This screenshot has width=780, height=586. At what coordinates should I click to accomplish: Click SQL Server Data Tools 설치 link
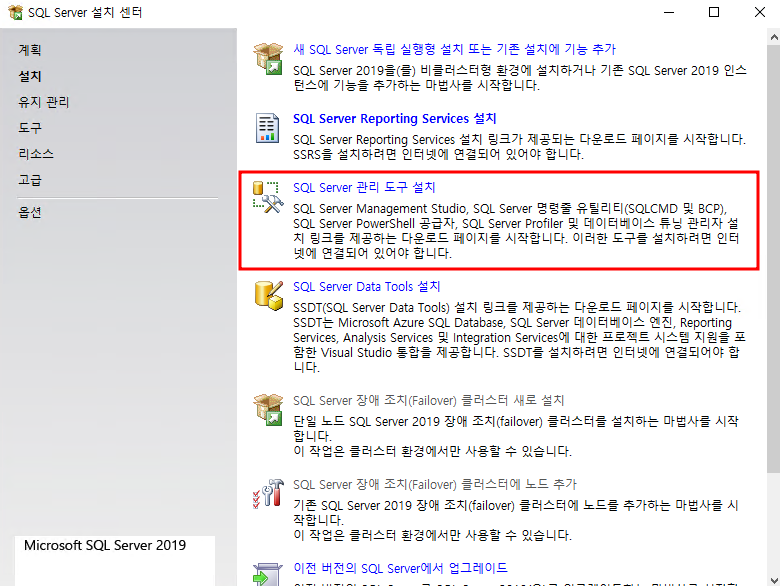pos(367,287)
